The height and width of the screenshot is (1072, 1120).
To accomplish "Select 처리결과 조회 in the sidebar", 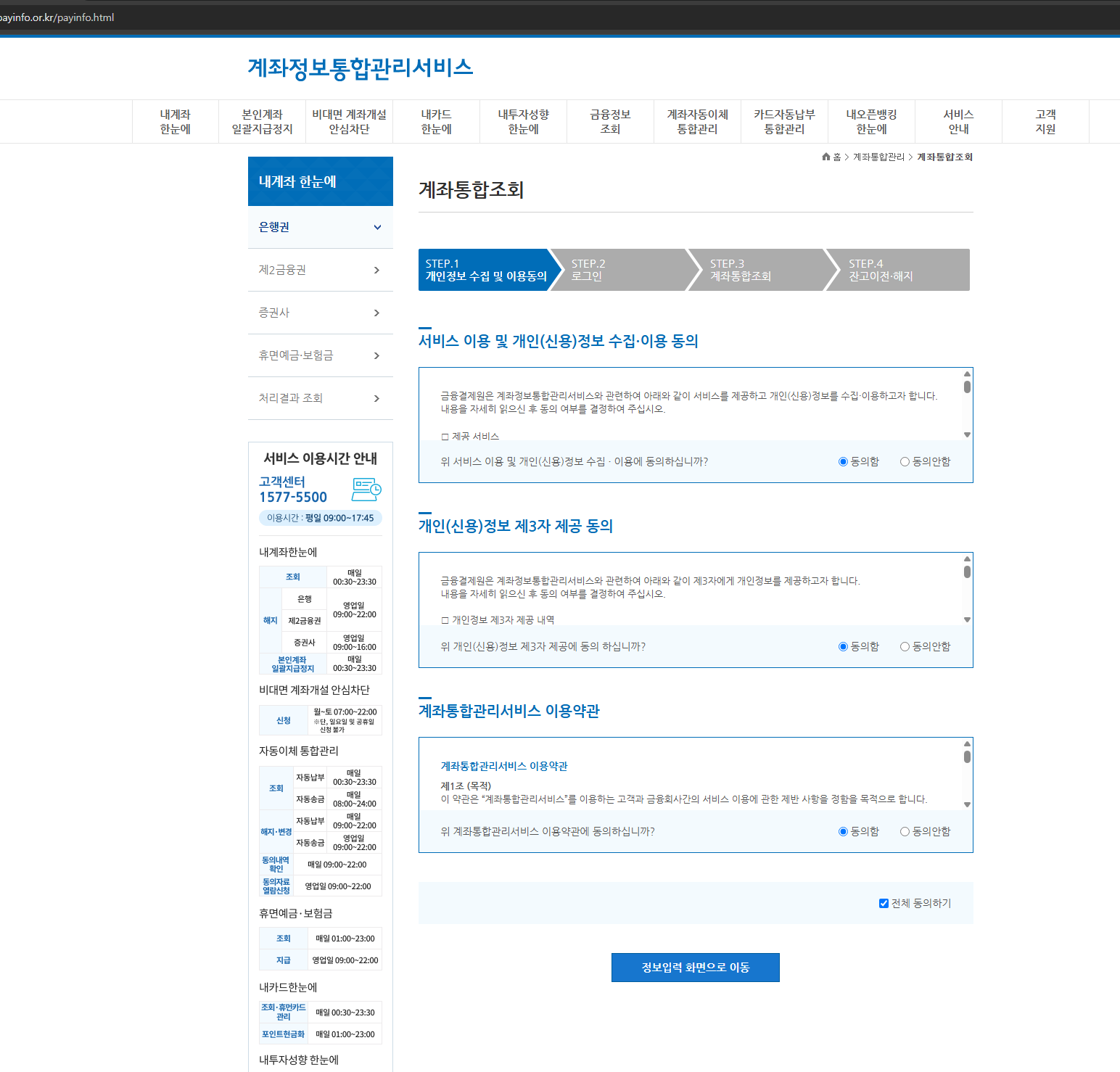I will tap(320, 397).
